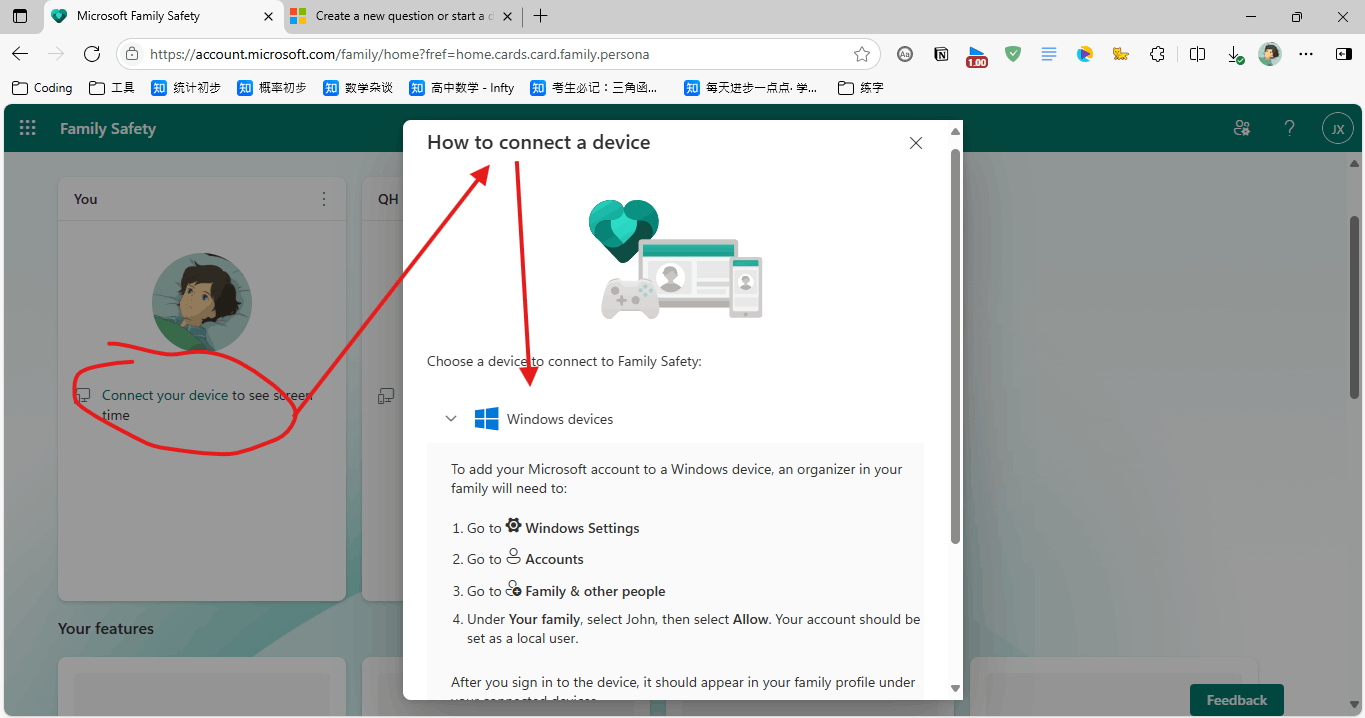The height and width of the screenshot is (718, 1365).
Task: Toggle the browser sidebar button
Action: pyautogui.click(x=1343, y=54)
